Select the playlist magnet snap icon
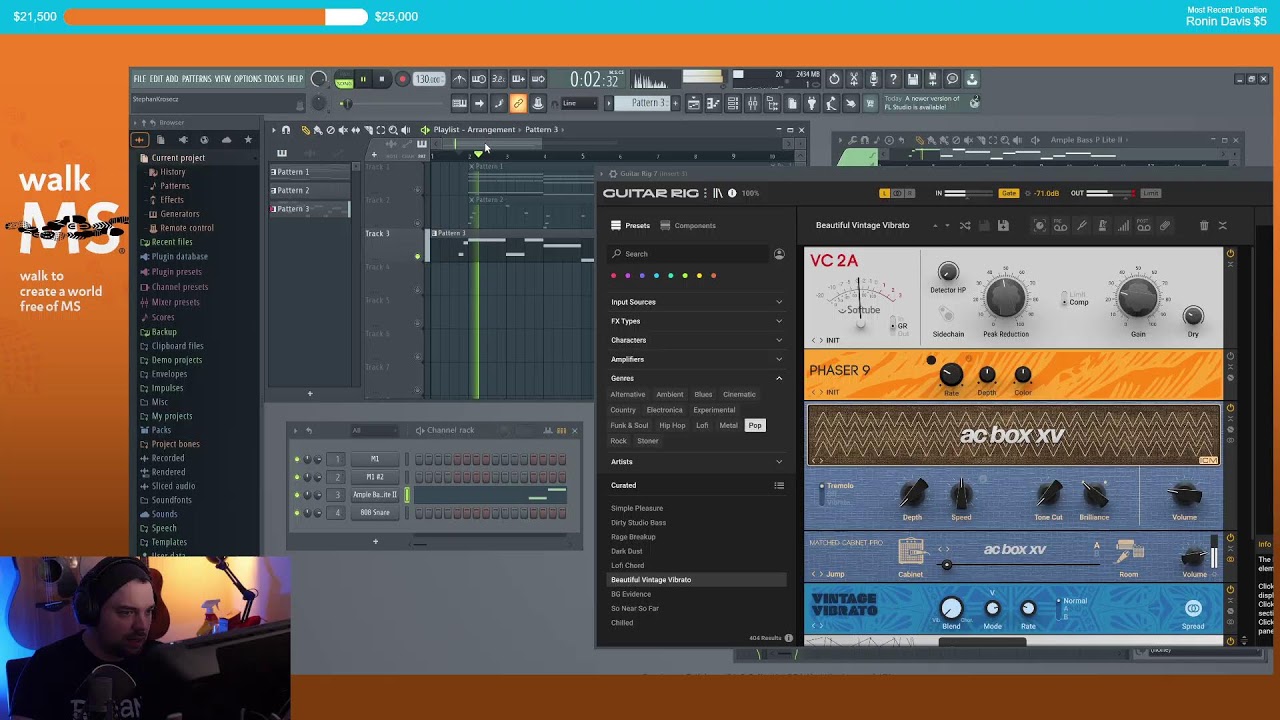The image size is (1280, 720). [x=286, y=130]
